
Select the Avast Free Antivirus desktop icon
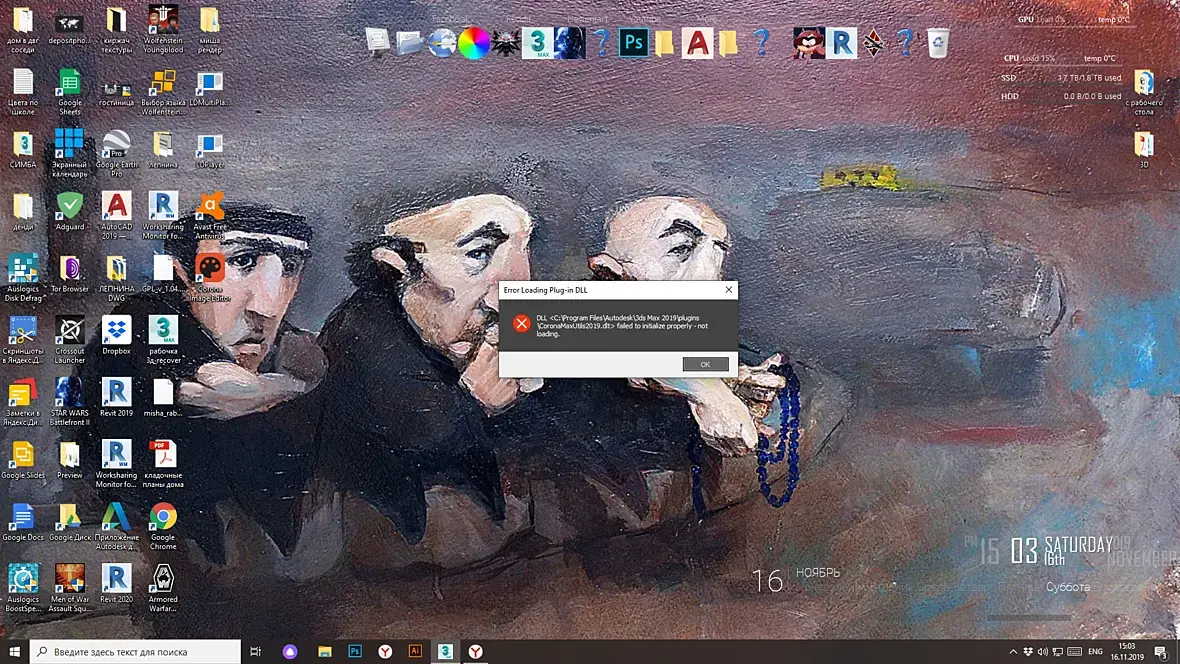tap(209, 215)
